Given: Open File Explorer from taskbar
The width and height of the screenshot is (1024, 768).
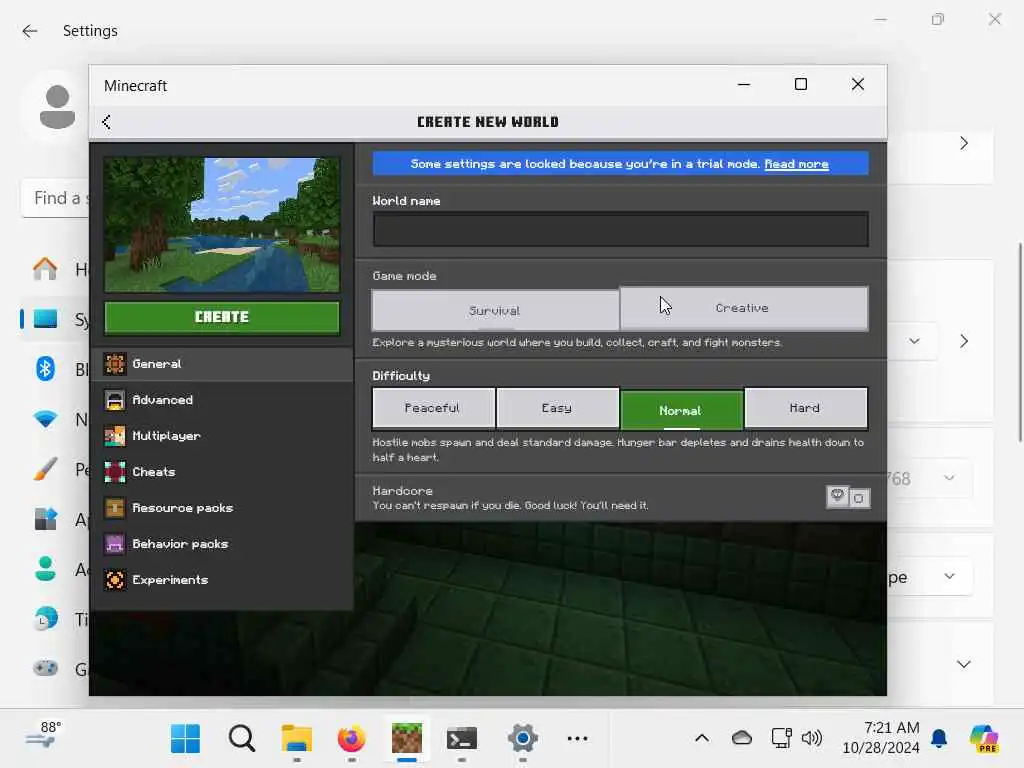Looking at the screenshot, I should coord(296,739).
